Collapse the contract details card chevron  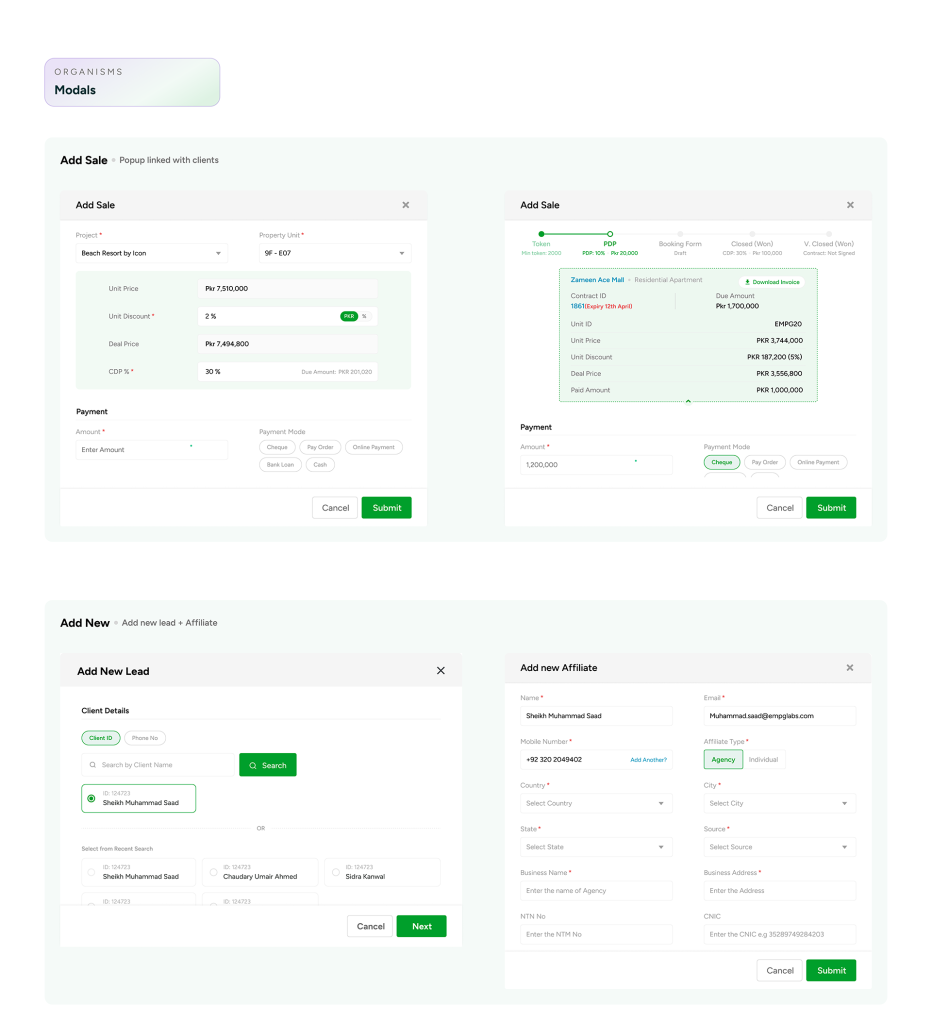click(x=688, y=401)
